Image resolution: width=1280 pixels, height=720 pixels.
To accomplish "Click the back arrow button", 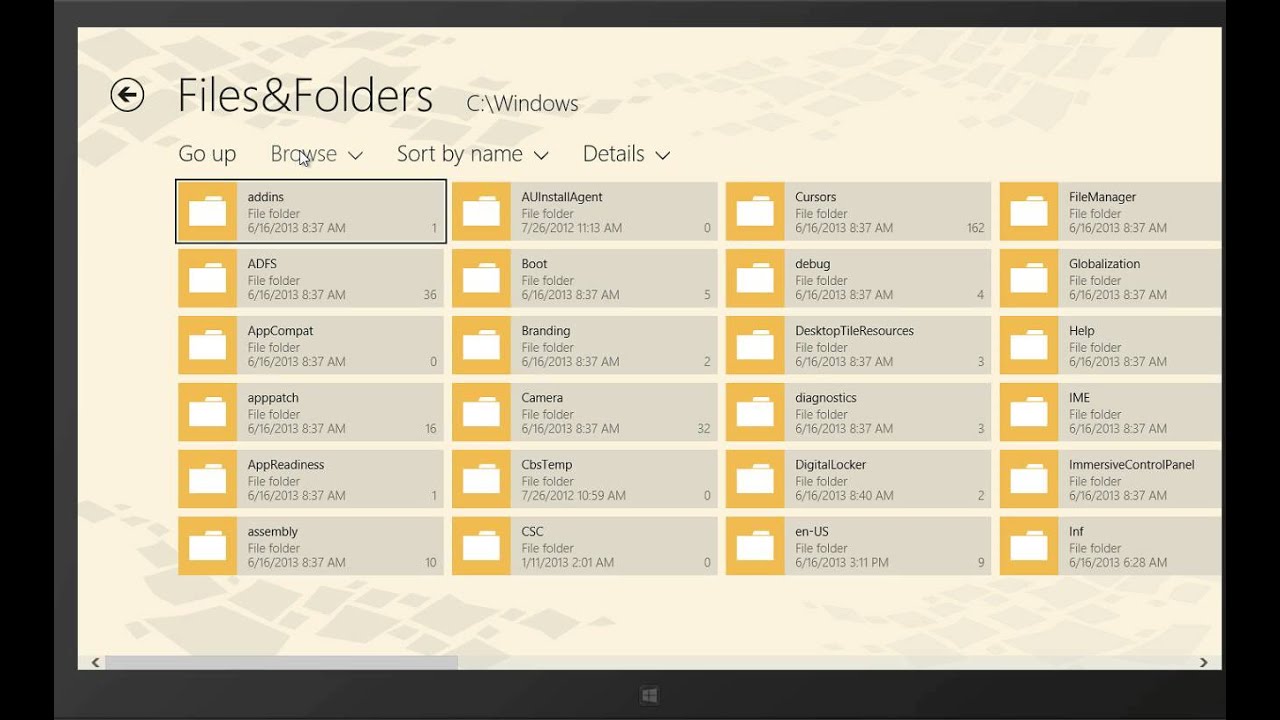I will click(127, 96).
